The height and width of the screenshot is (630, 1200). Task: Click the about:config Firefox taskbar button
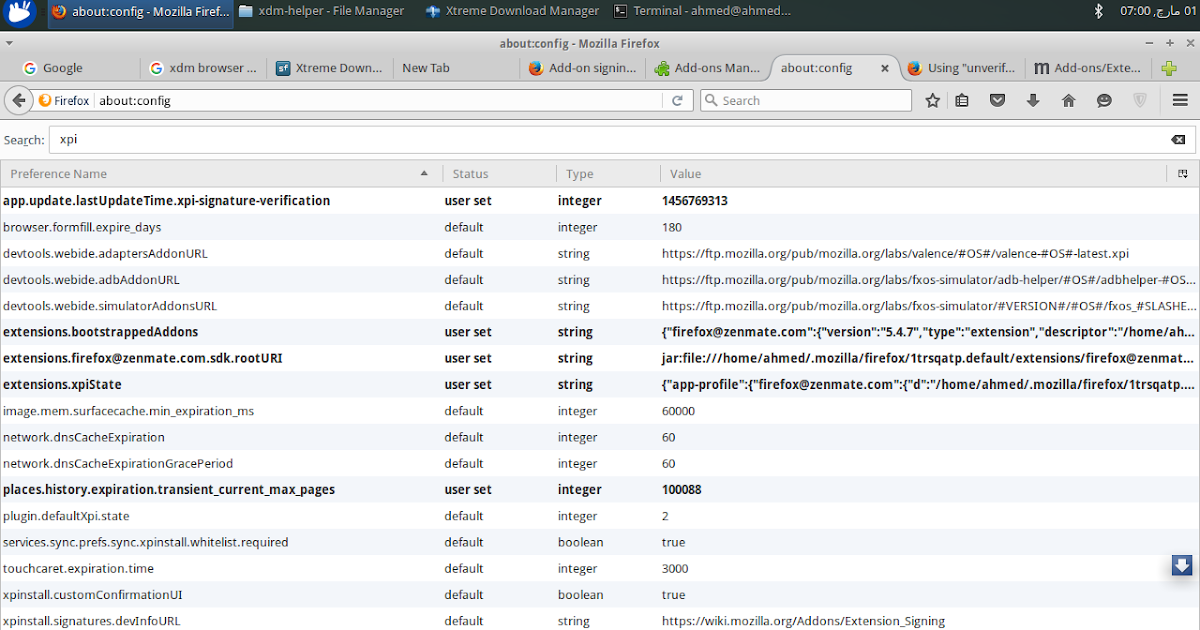[x=139, y=11]
